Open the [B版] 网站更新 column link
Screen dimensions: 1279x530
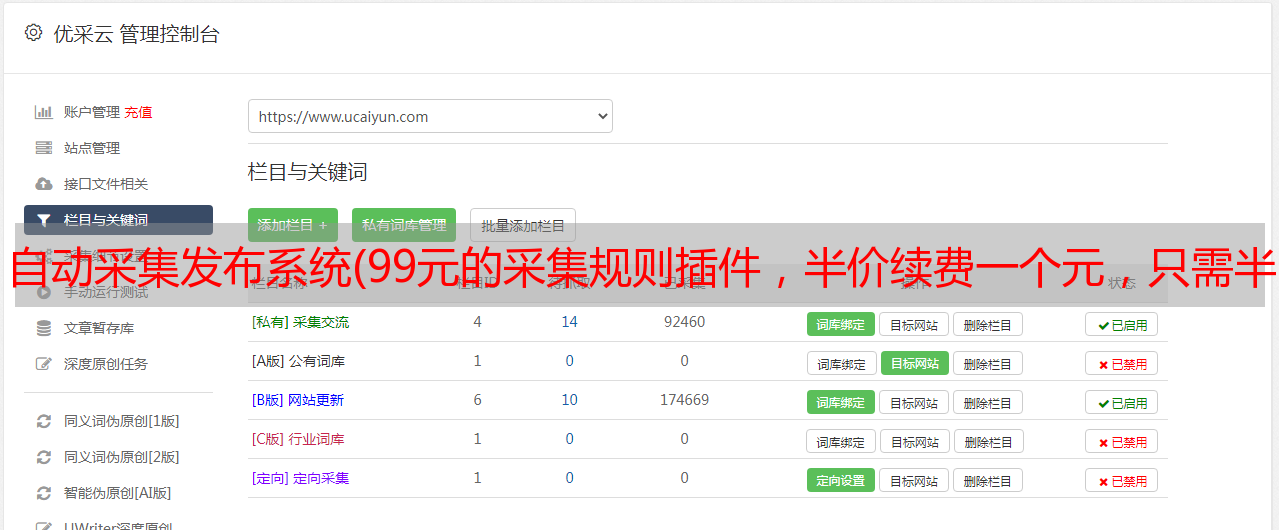(298, 400)
